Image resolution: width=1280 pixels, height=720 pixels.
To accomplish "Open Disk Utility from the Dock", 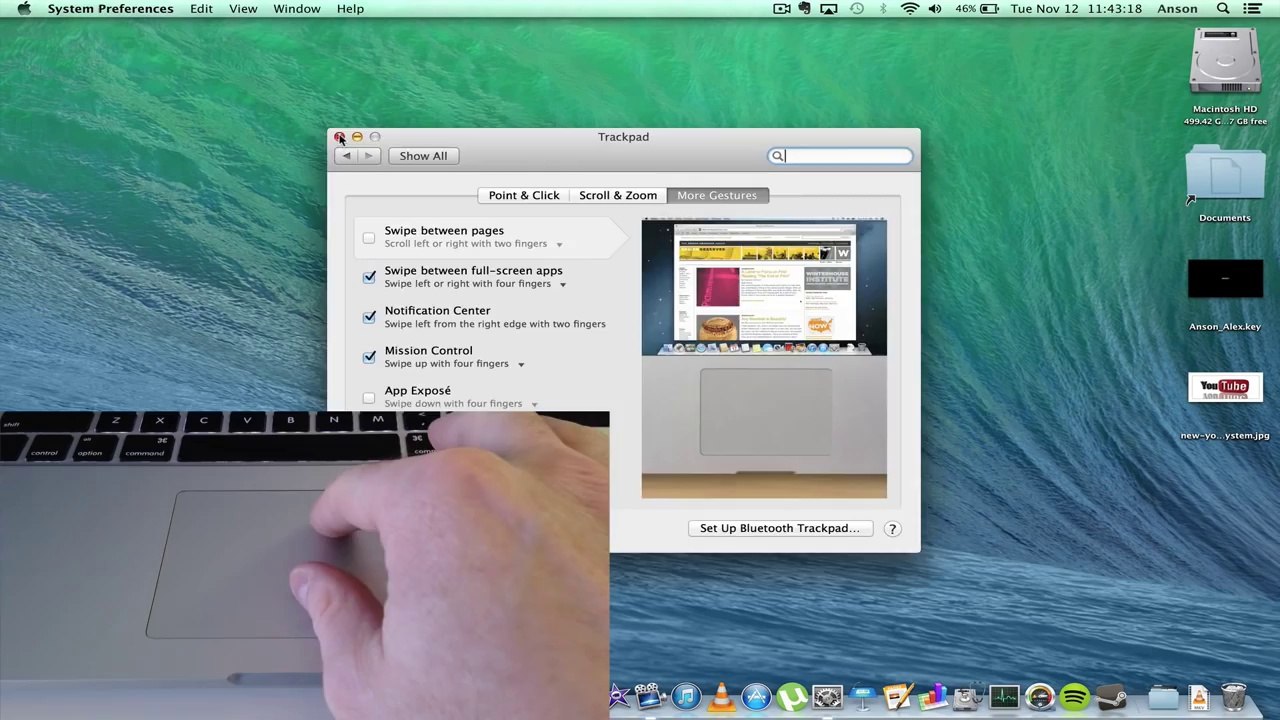I will tap(968, 696).
